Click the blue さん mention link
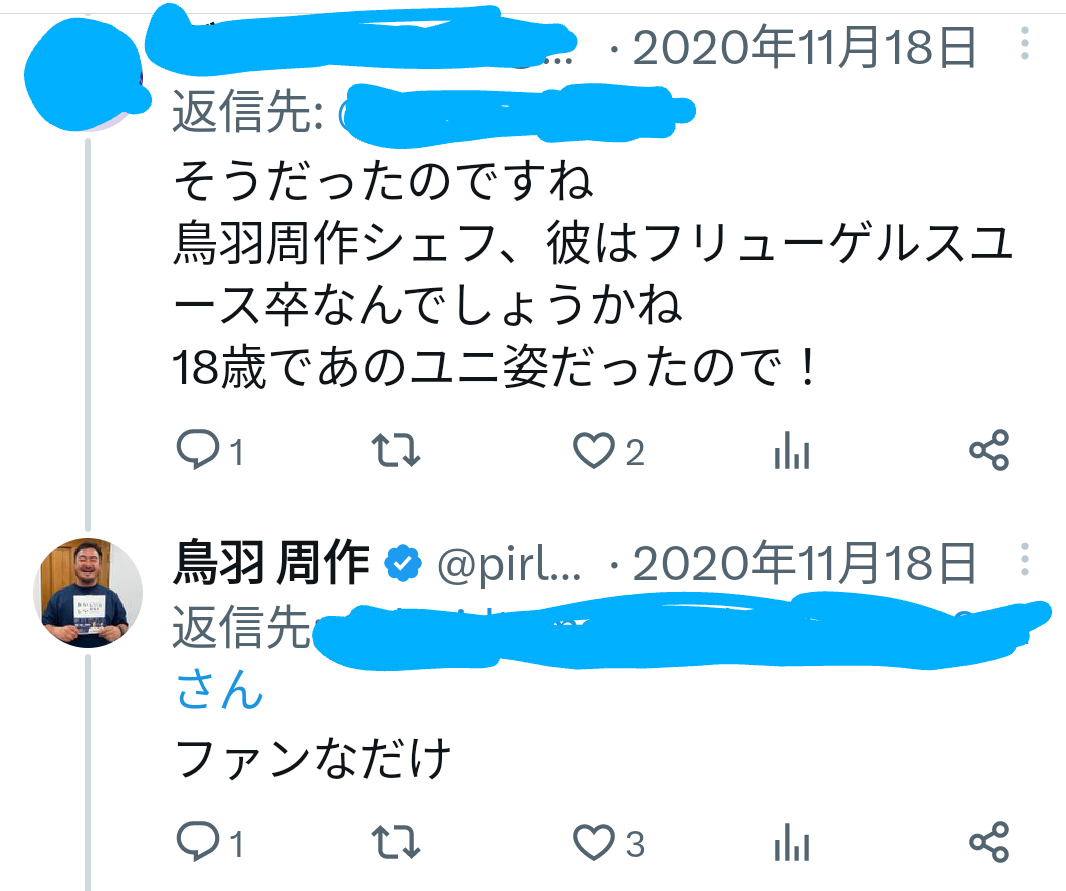This screenshot has width=1066, height=891. [x=219, y=688]
